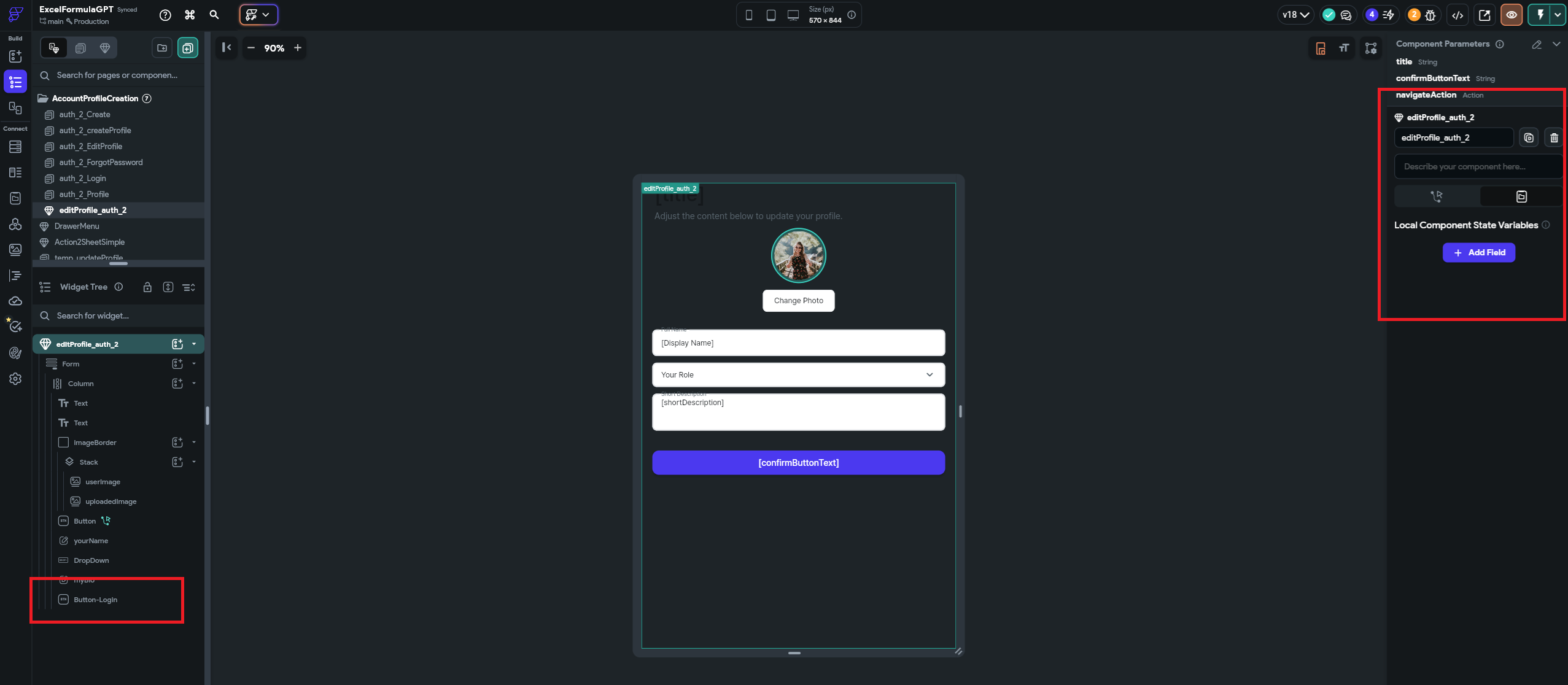The image size is (1568, 685).
Task: Open the project issues bug icon
Action: tap(1430, 15)
